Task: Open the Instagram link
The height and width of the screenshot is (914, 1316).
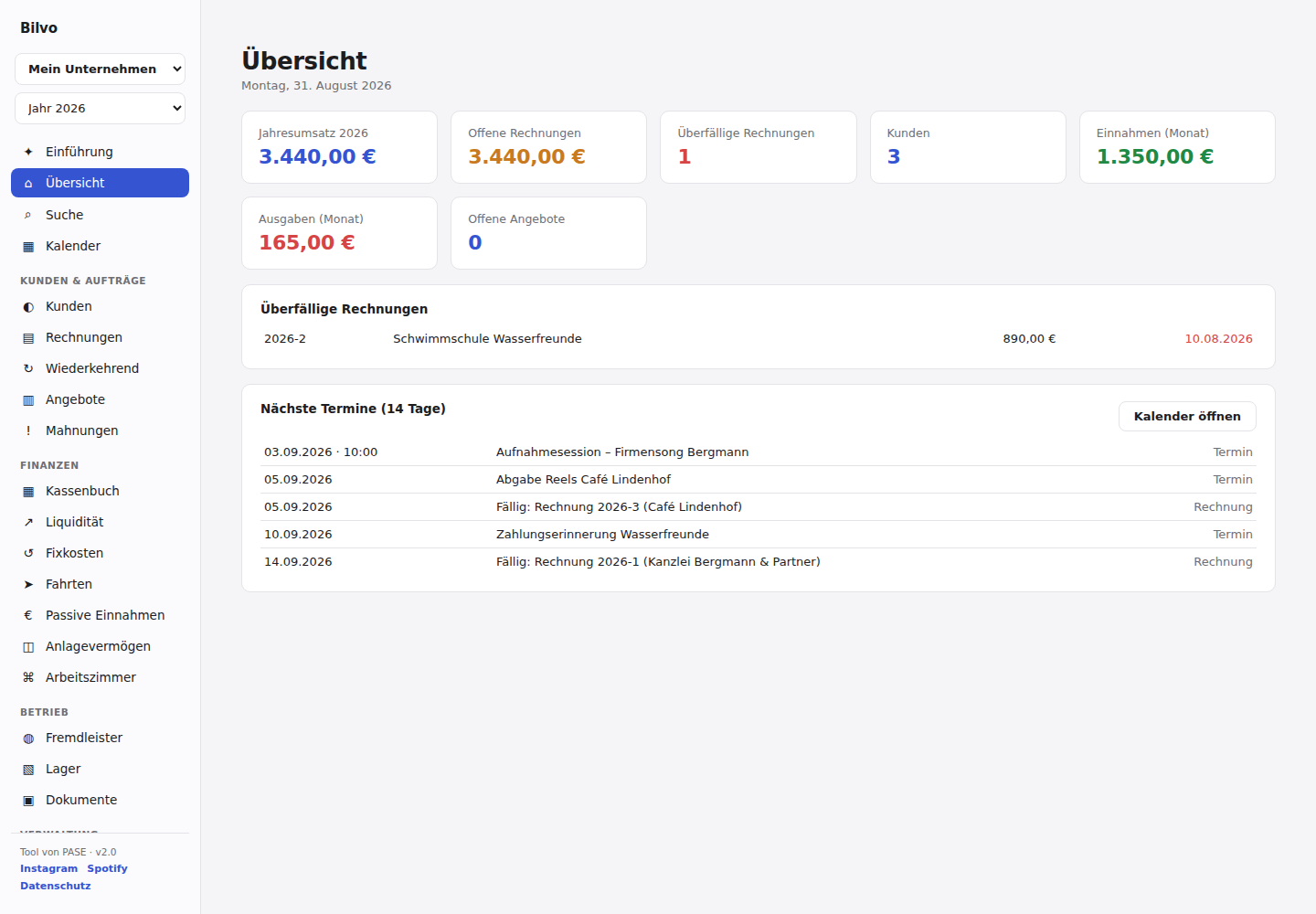Action: (x=49, y=868)
